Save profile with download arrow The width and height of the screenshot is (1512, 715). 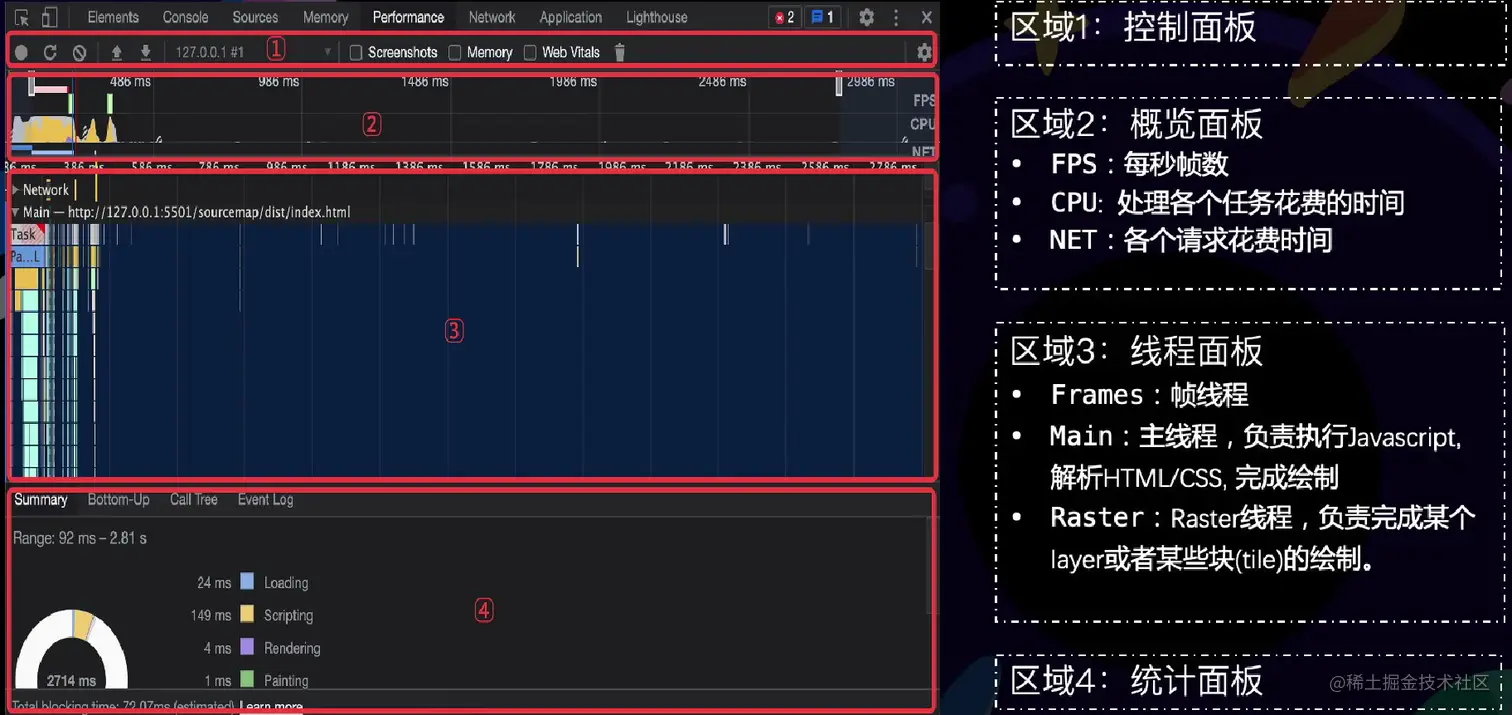point(146,52)
